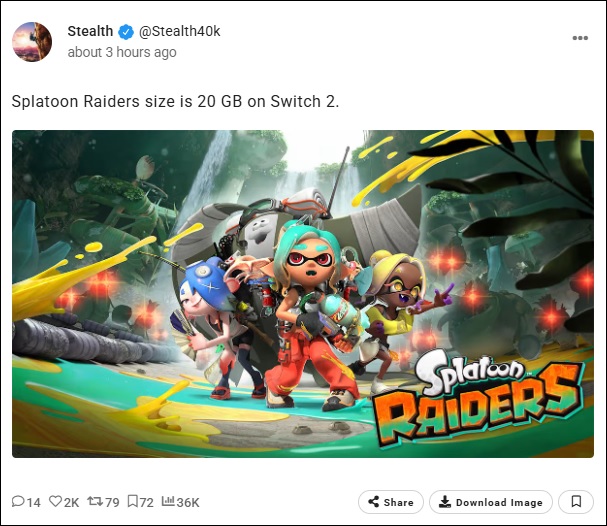Click the 2K likes count
The image size is (607, 526).
point(71,502)
